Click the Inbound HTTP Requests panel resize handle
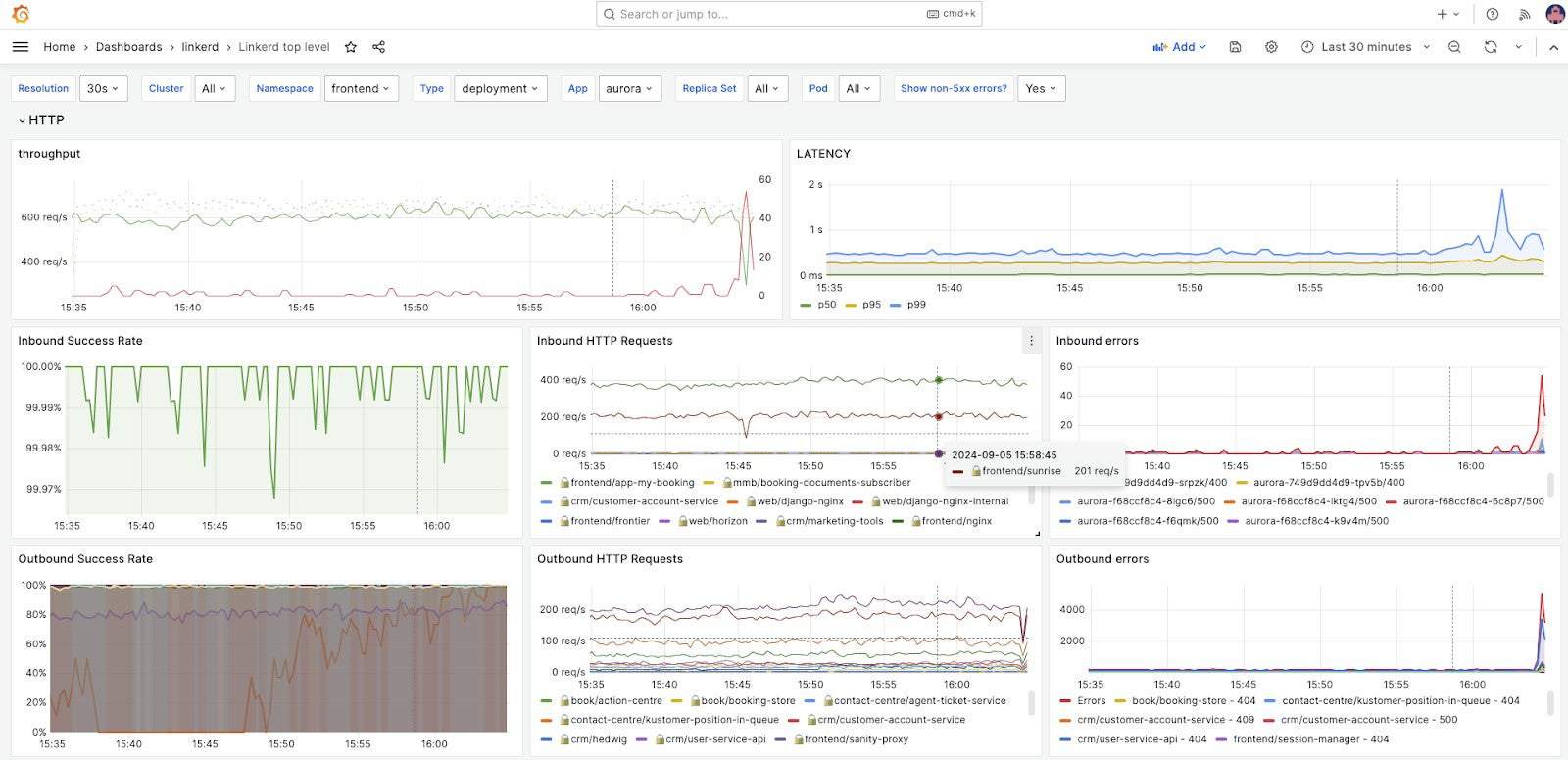Screen dimensions: 1568x760 tap(1037, 534)
